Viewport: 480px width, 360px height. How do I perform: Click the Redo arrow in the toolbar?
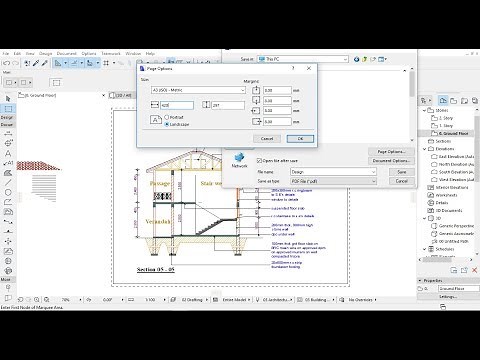pos(15,63)
